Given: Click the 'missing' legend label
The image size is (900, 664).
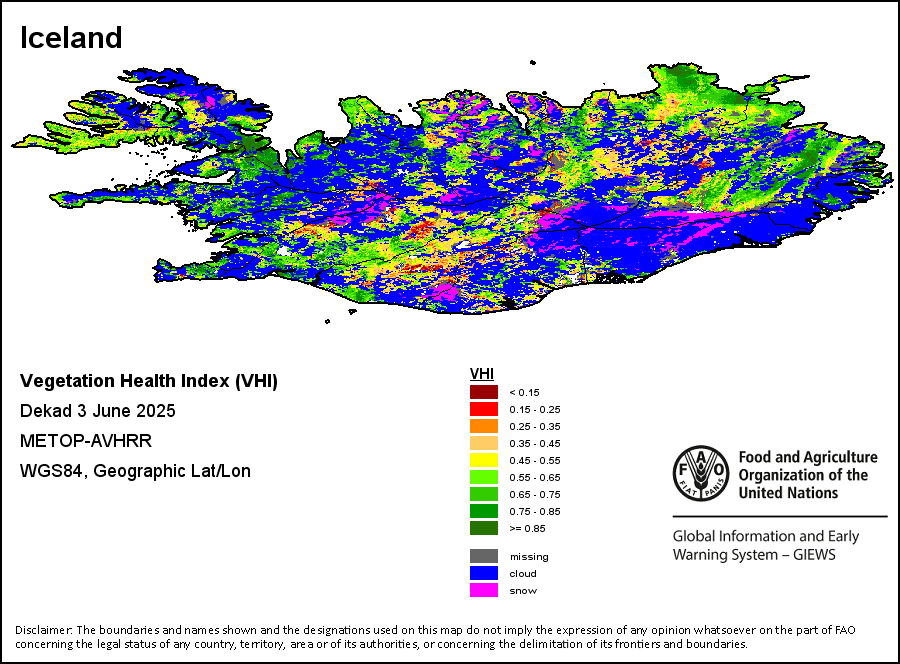Looking at the screenshot, I should coord(529,557).
